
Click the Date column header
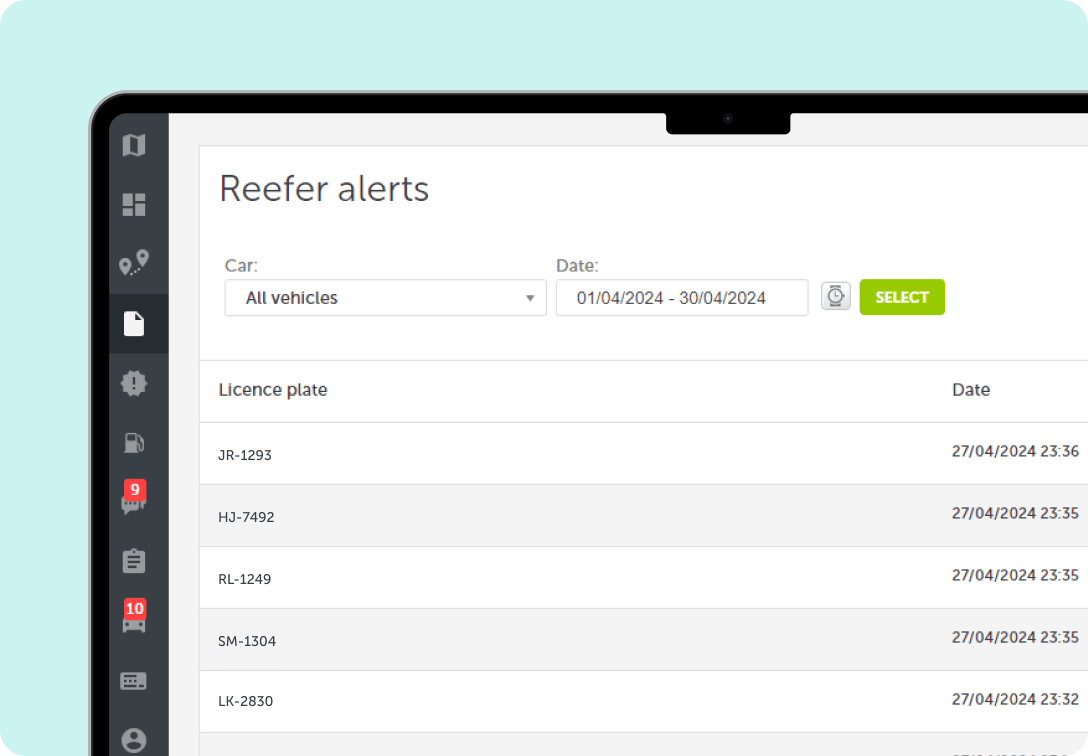(x=971, y=390)
